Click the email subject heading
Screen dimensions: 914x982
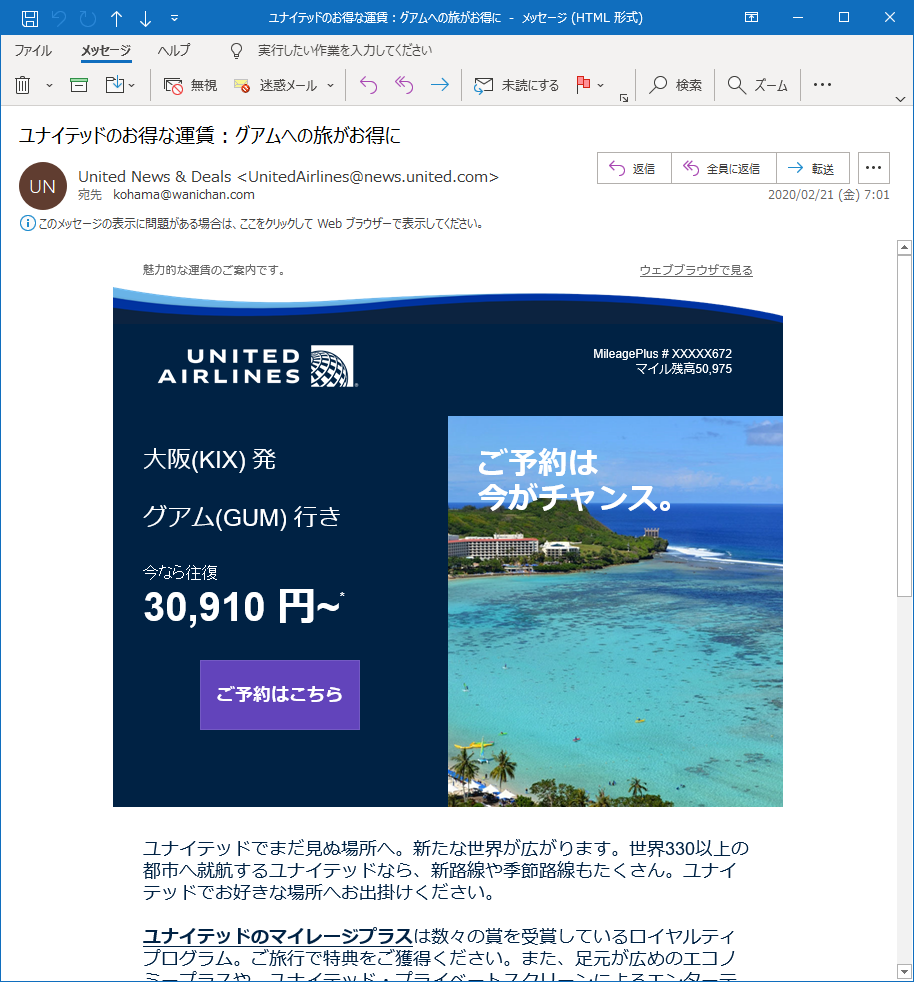click(x=210, y=135)
